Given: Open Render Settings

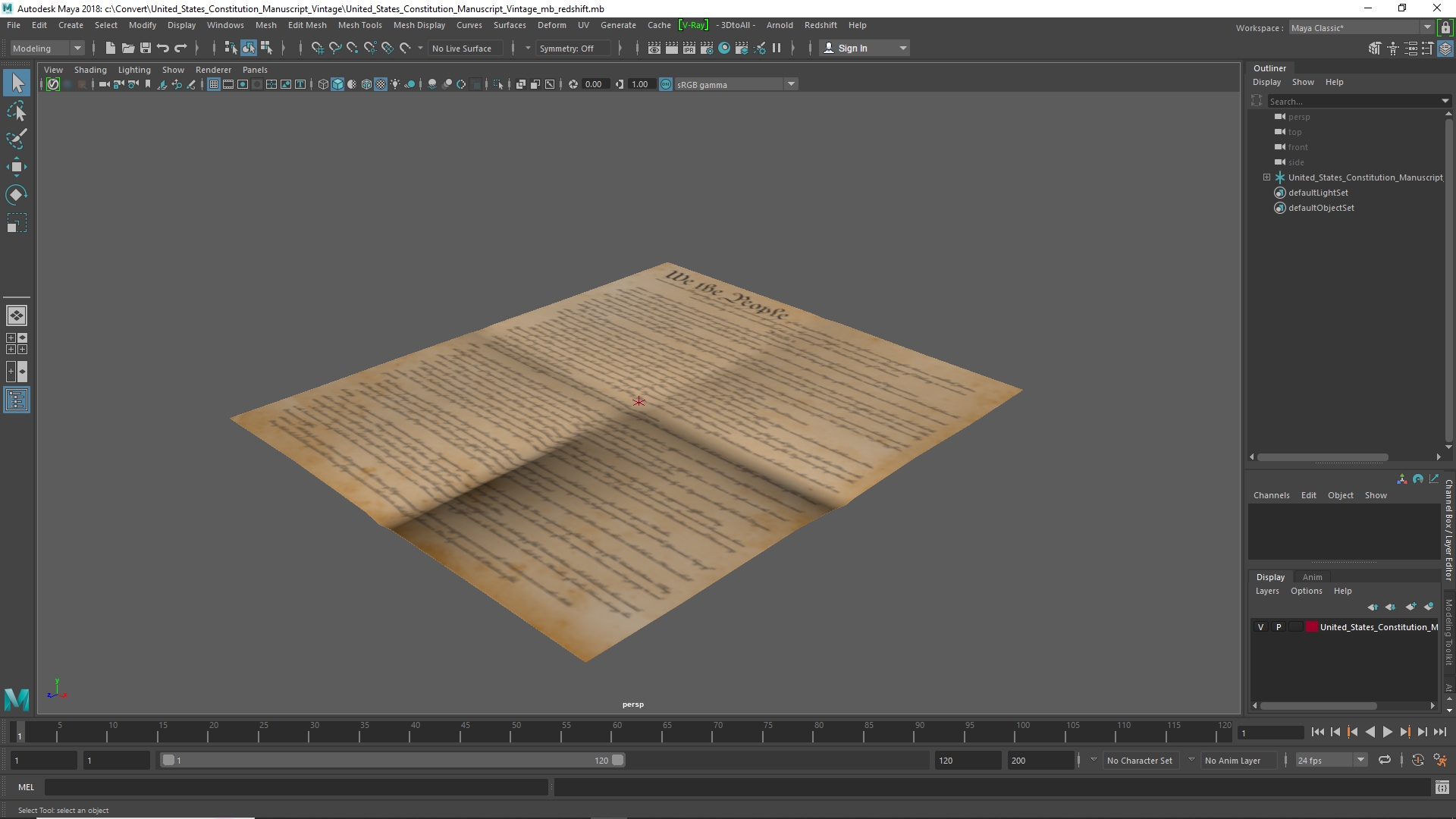Looking at the screenshot, I should pos(707,48).
